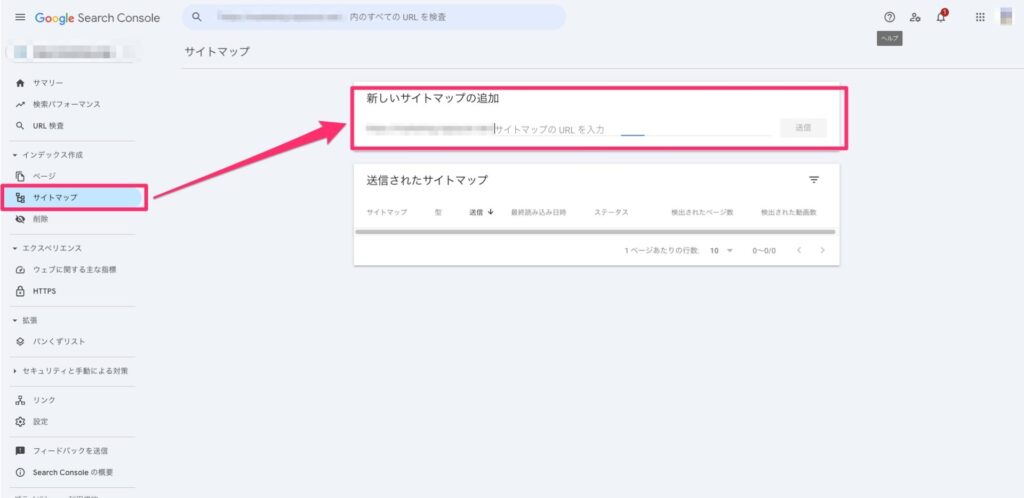The image size is (1024, 498).
Task: Open the user management icon in header
Action: (x=915, y=17)
